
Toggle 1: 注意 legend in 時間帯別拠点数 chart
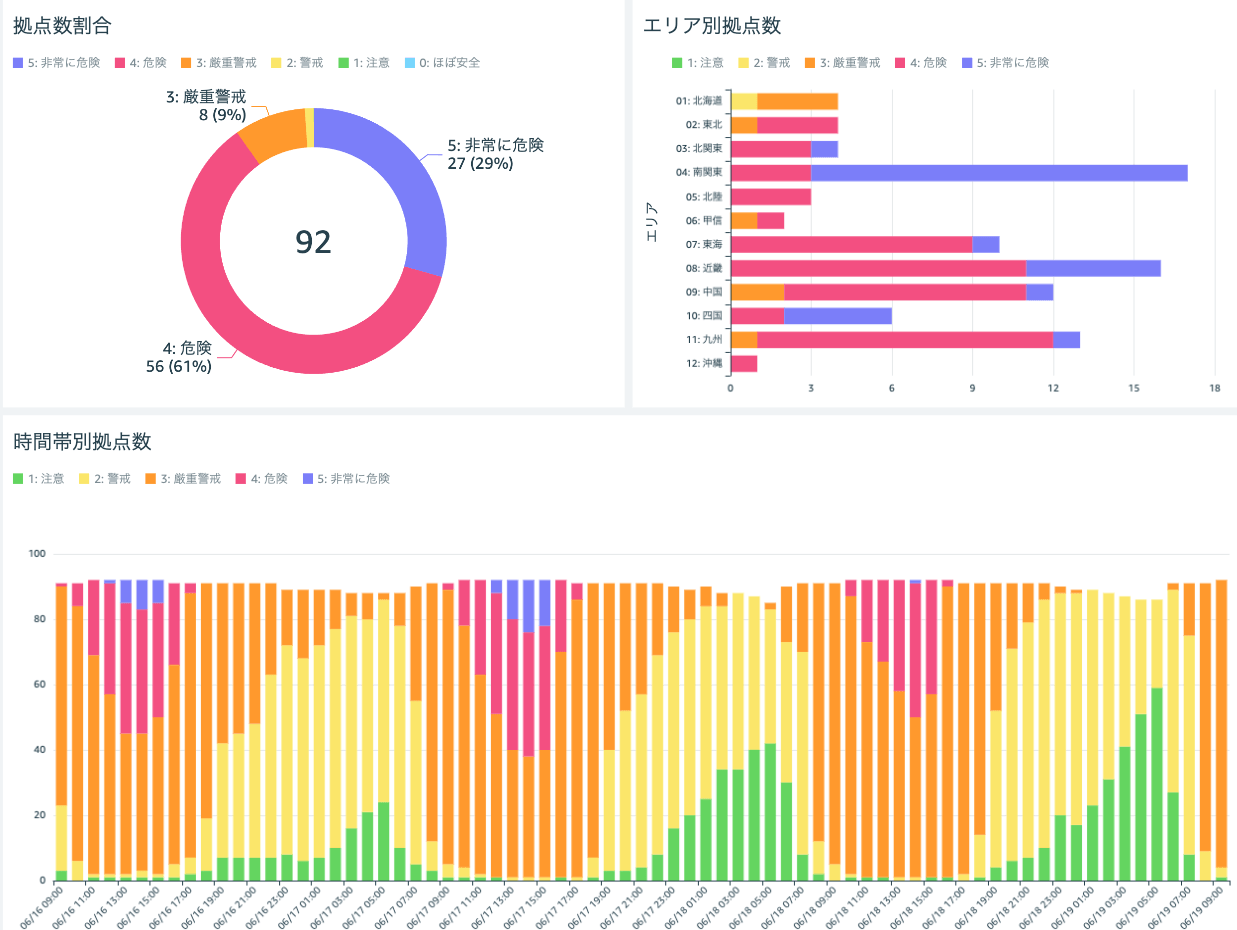(x=39, y=479)
